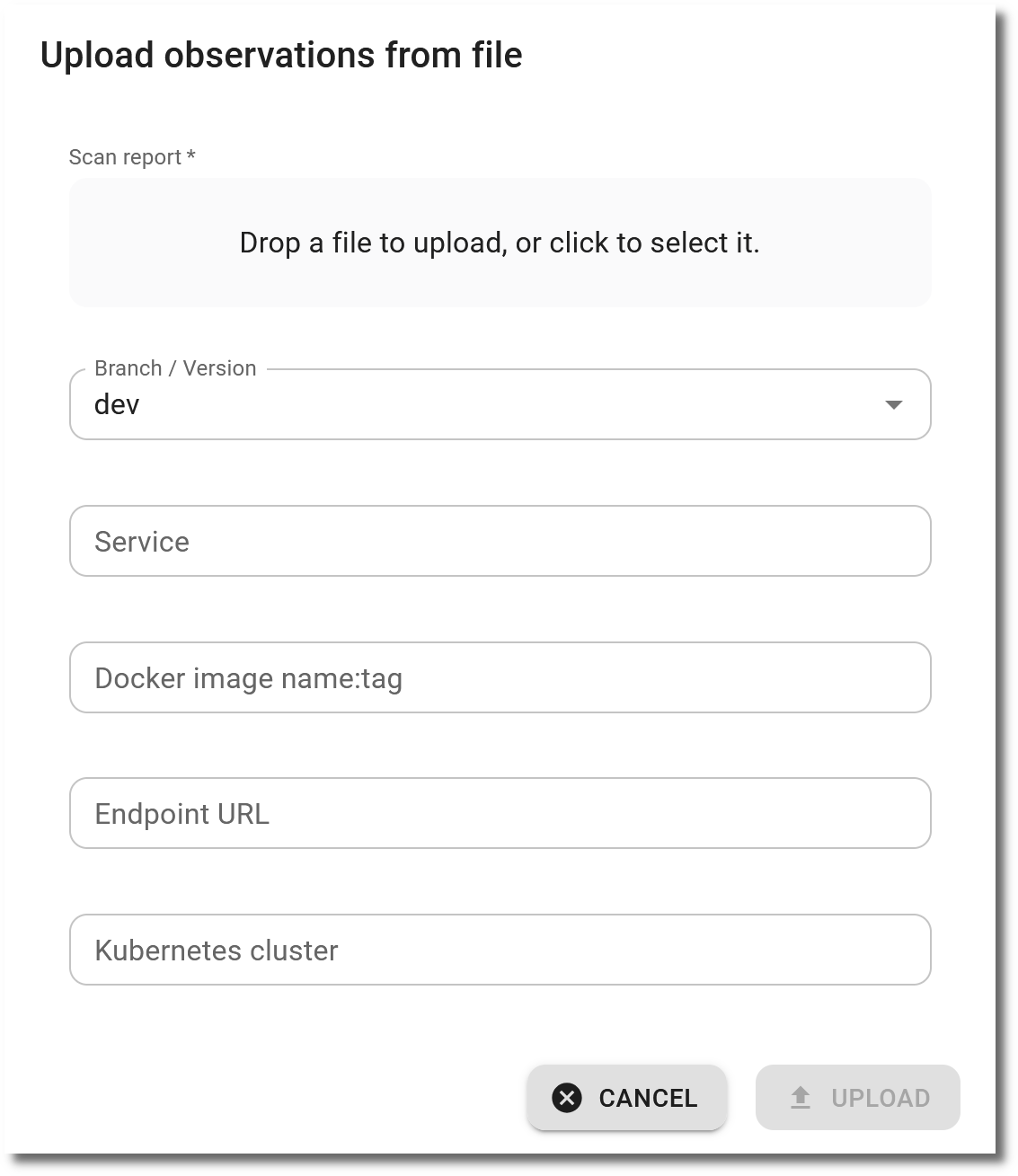Cancel the upload observations dialog
Screen dimensions: 1018x1176
626,1098
